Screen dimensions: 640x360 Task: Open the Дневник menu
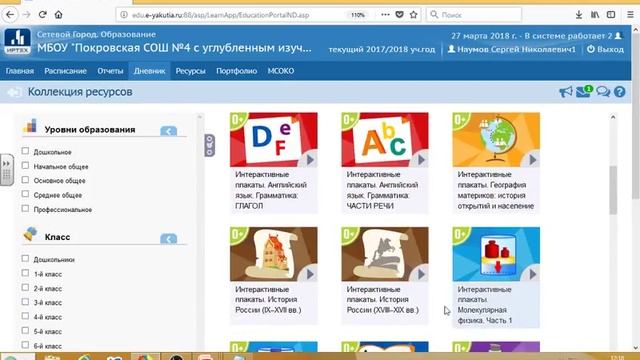point(149,71)
